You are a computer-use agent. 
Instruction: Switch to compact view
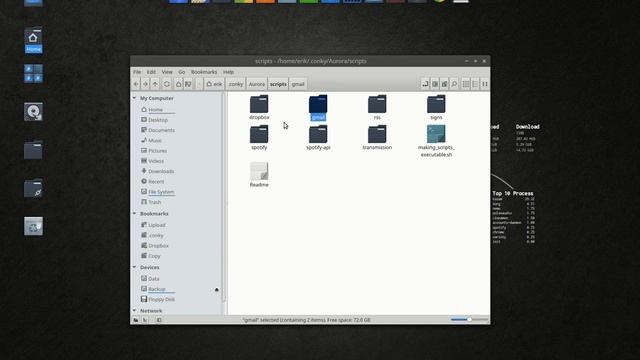[484, 84]
